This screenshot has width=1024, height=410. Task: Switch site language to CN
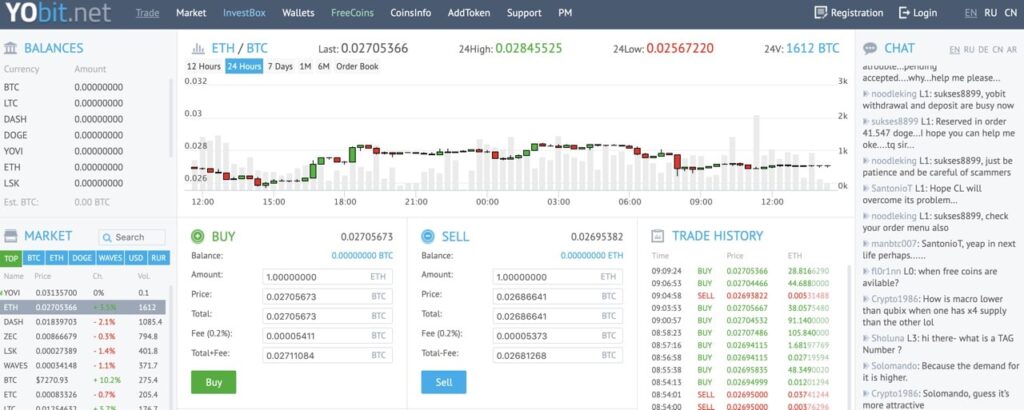pos(1011,12)
